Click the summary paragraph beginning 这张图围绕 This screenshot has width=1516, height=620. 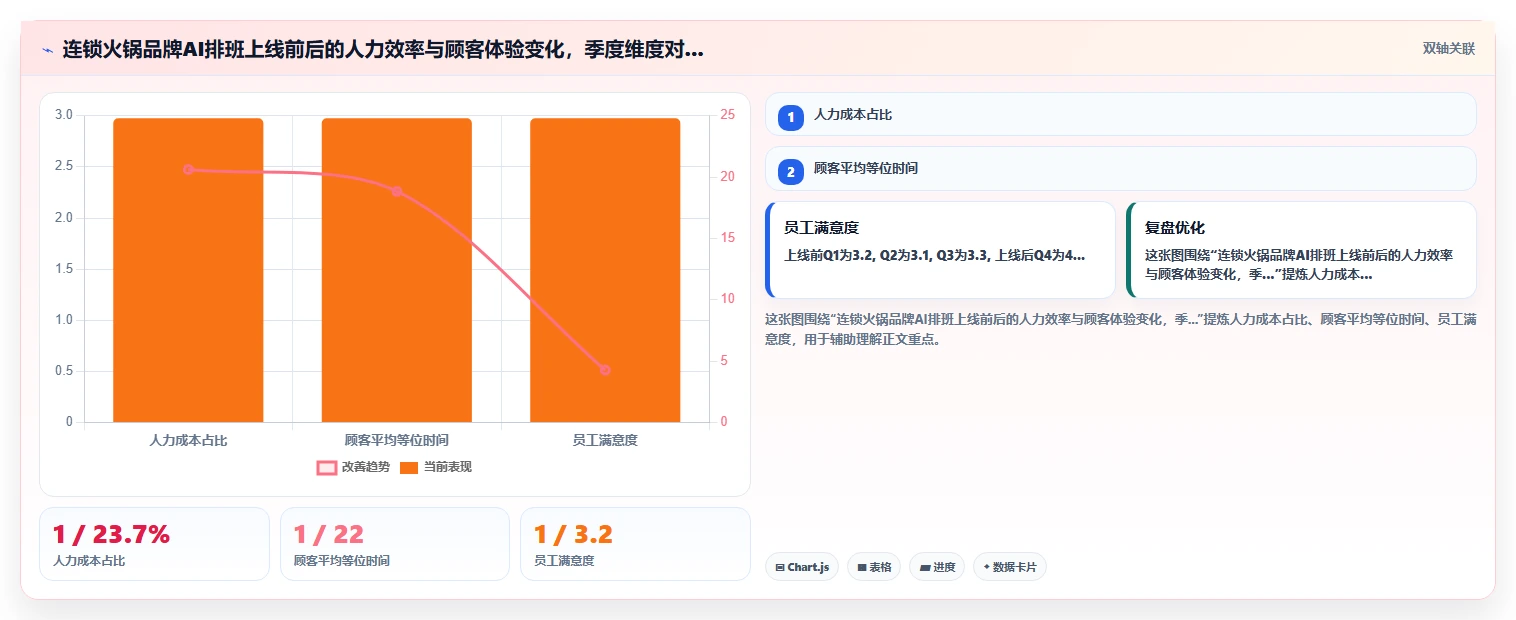(x=1120, y=329)
